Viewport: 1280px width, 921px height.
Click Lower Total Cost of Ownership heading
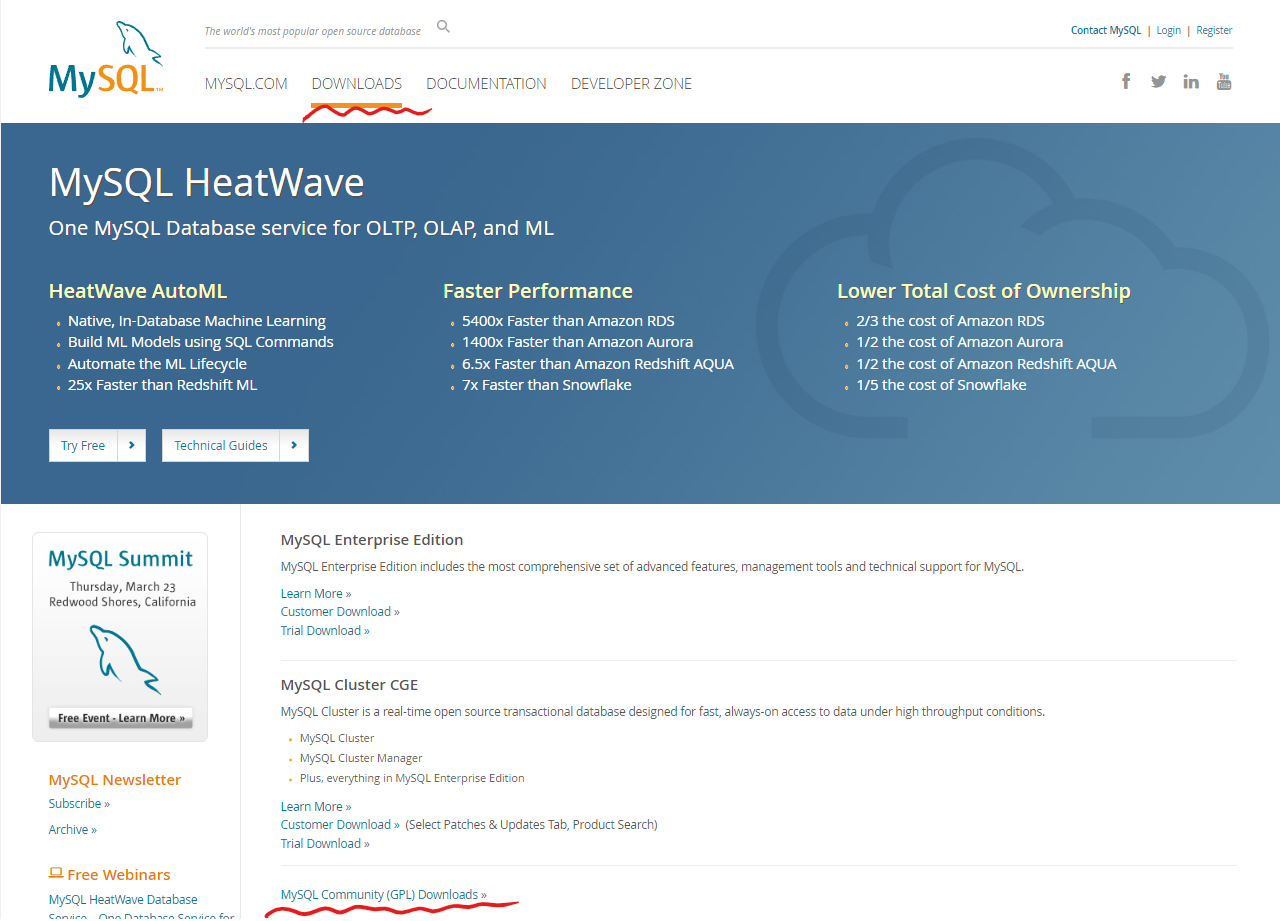(984, 291)
